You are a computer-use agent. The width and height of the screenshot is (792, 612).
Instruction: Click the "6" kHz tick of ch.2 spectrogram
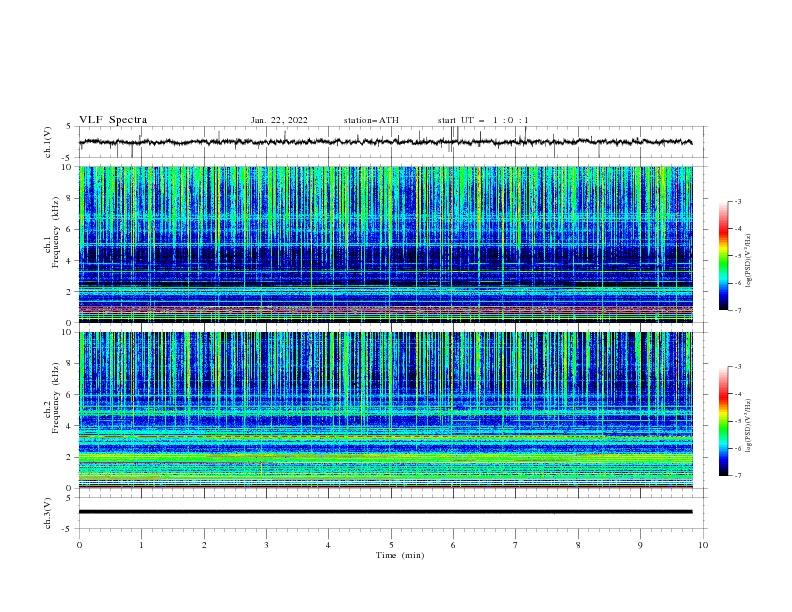[71, 394]
